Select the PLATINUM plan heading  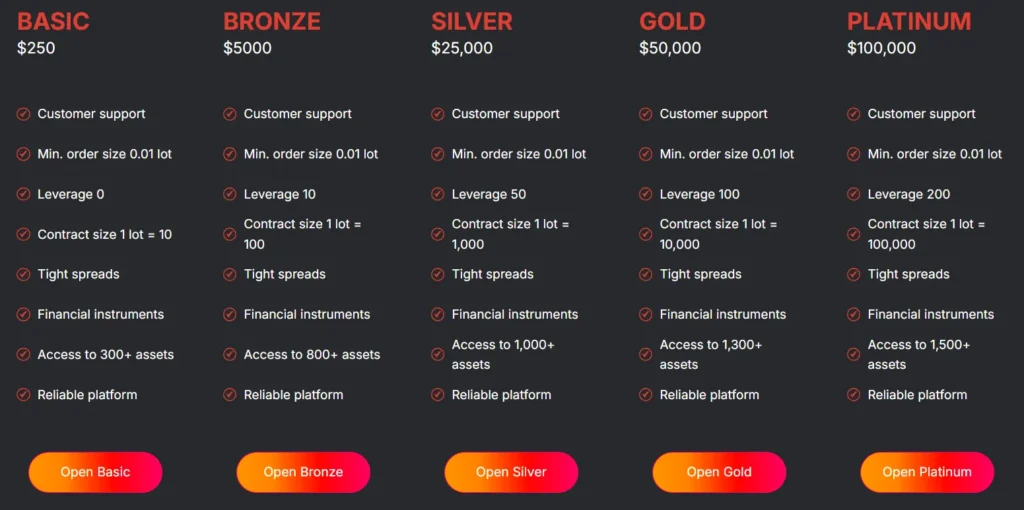909,21
